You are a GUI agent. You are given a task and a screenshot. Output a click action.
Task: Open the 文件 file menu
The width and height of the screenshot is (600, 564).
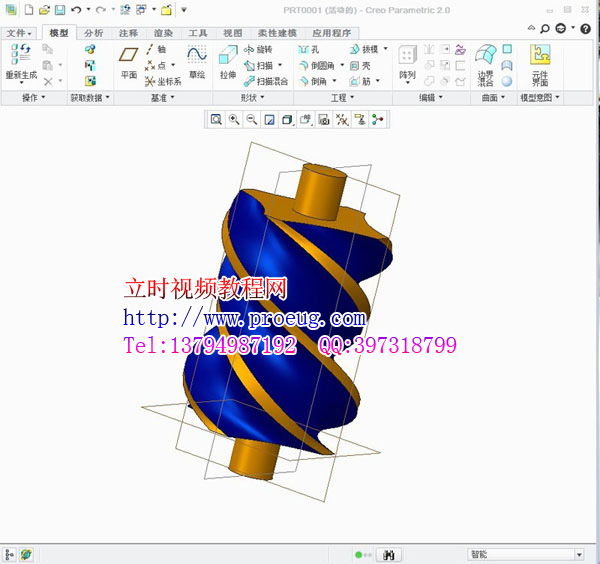[19, 33]
